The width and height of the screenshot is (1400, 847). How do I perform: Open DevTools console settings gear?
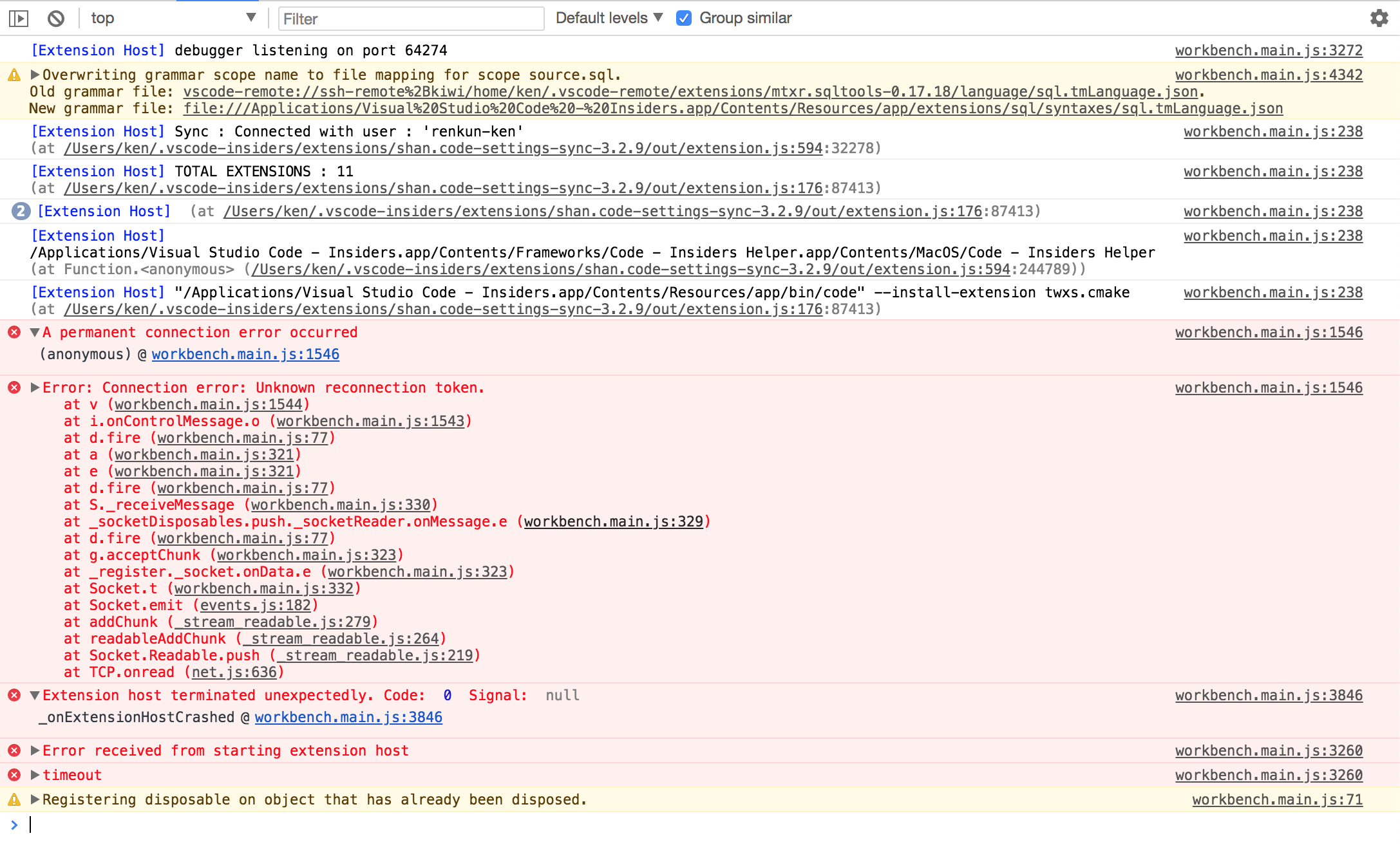(1379, 18)
